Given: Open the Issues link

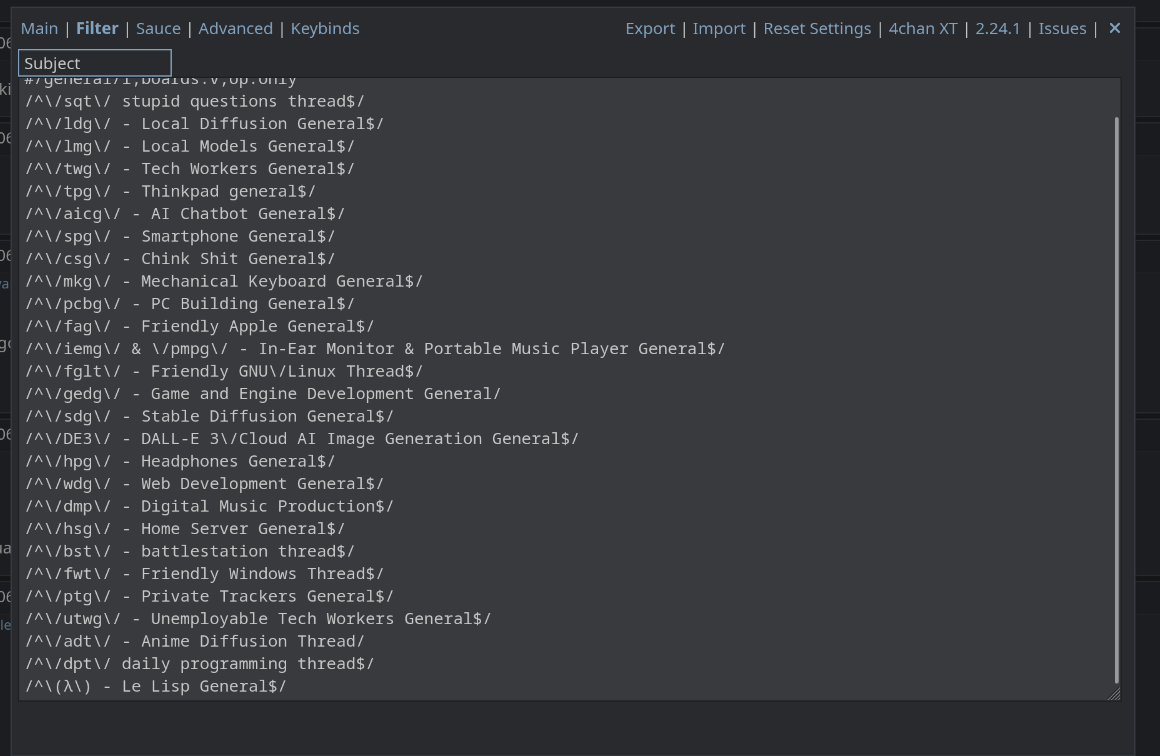Looking at the screenshot, I should (1062, 28).
